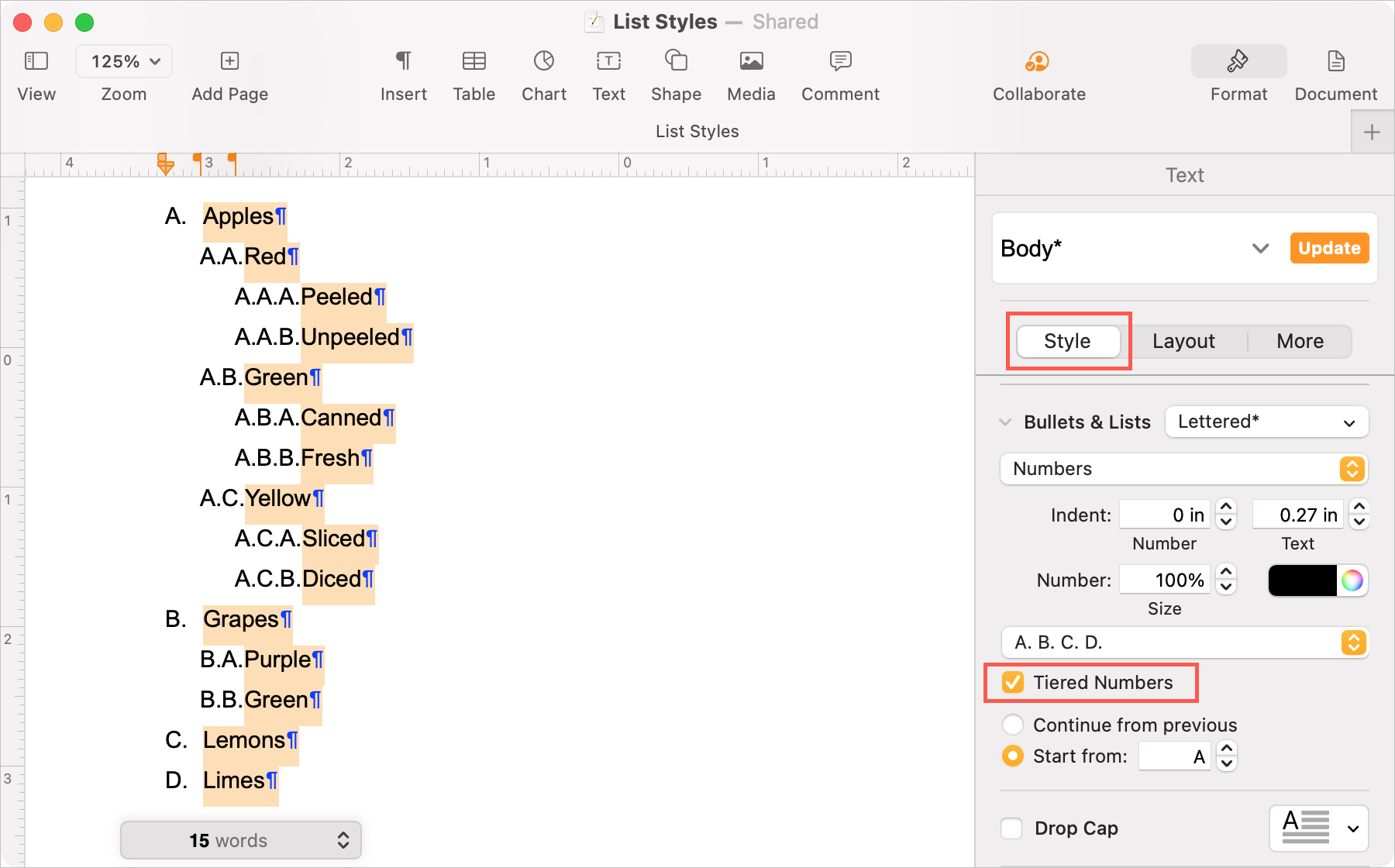The height and width of the screenshot is (868, 1395).
Task: Select Continue from previous radio button
Action: click(1012, 725)
